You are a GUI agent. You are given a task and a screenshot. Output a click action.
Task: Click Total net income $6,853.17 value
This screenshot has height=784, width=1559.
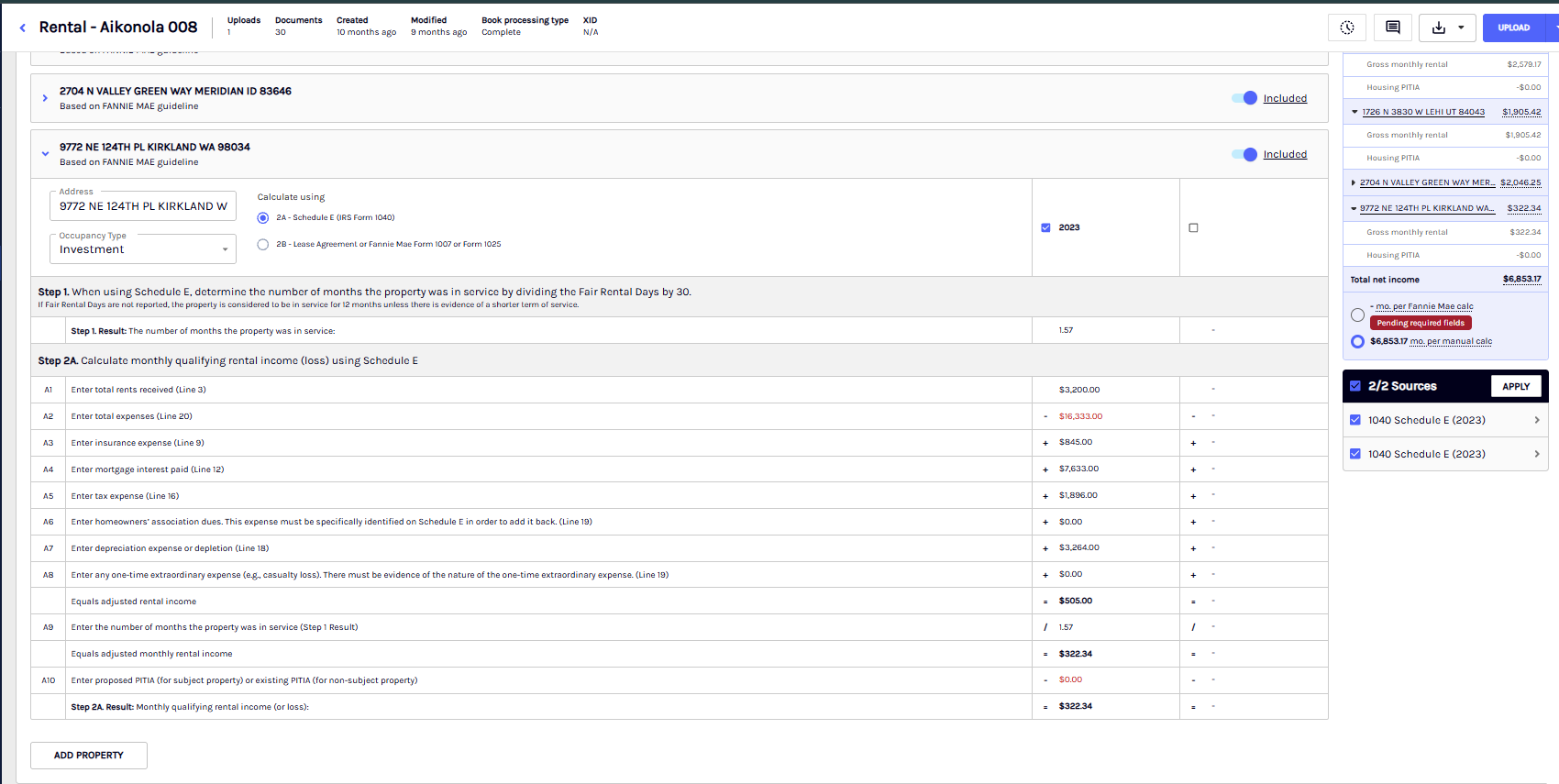(x=1522, y=279)
